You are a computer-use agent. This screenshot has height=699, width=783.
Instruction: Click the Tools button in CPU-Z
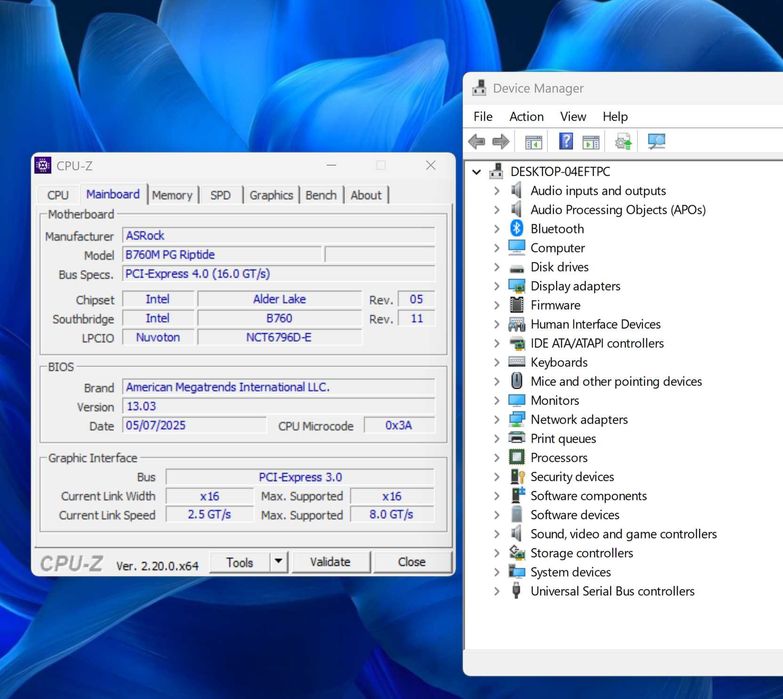240,562
